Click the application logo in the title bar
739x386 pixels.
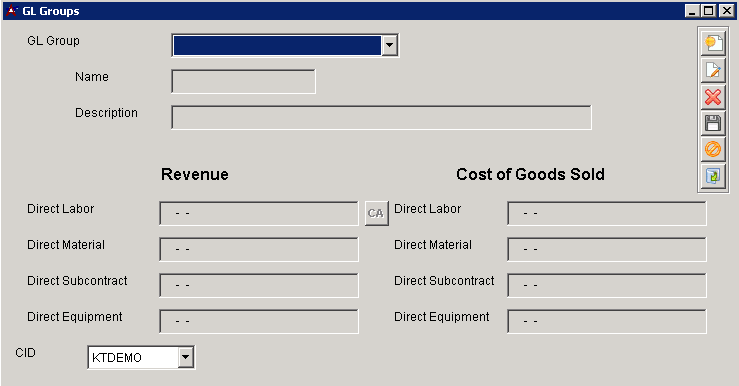[11, 11]
